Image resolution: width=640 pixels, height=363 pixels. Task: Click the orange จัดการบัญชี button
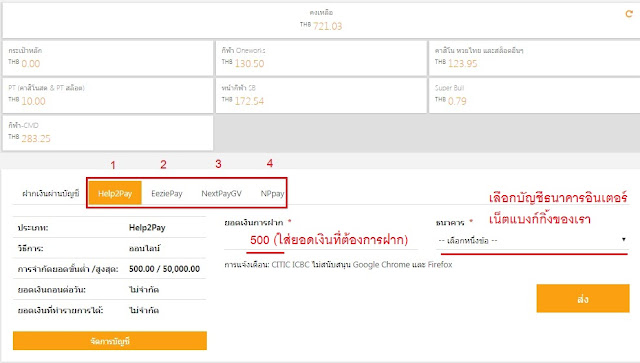pos(110,341)
